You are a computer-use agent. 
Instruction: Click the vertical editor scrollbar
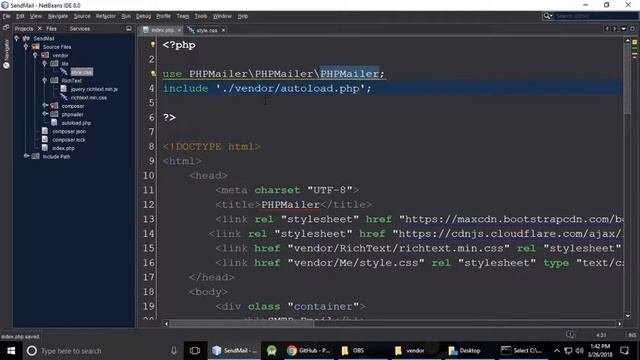627,79
